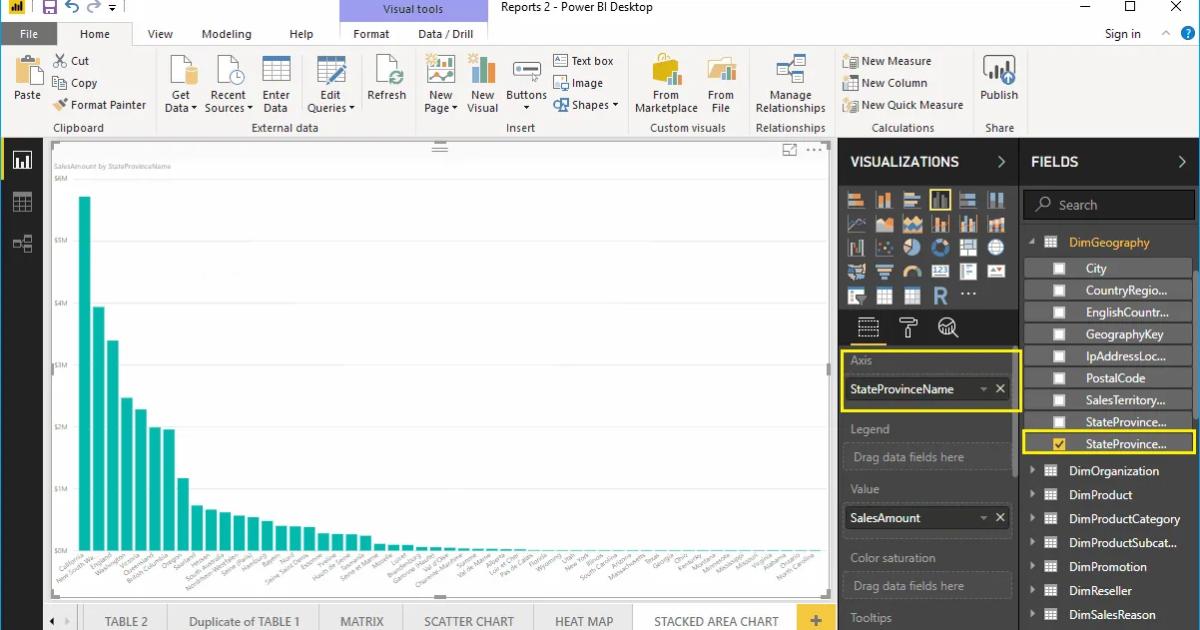The width and height of the screenshot is (1200, 630).
Task: Enable the PostalCode field checkbox
Action: pyautogui.click(x=1057, y=377)
